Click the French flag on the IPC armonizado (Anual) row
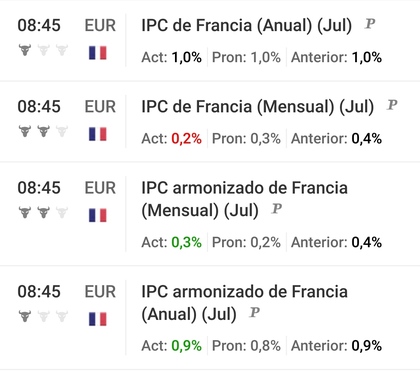 pos(98,319)
